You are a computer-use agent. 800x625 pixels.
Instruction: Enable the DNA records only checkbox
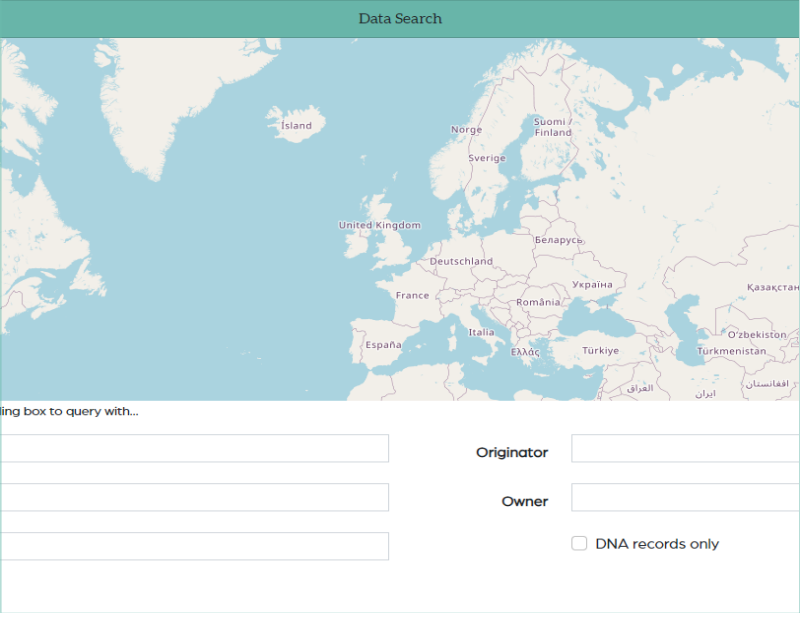point(579,543)
